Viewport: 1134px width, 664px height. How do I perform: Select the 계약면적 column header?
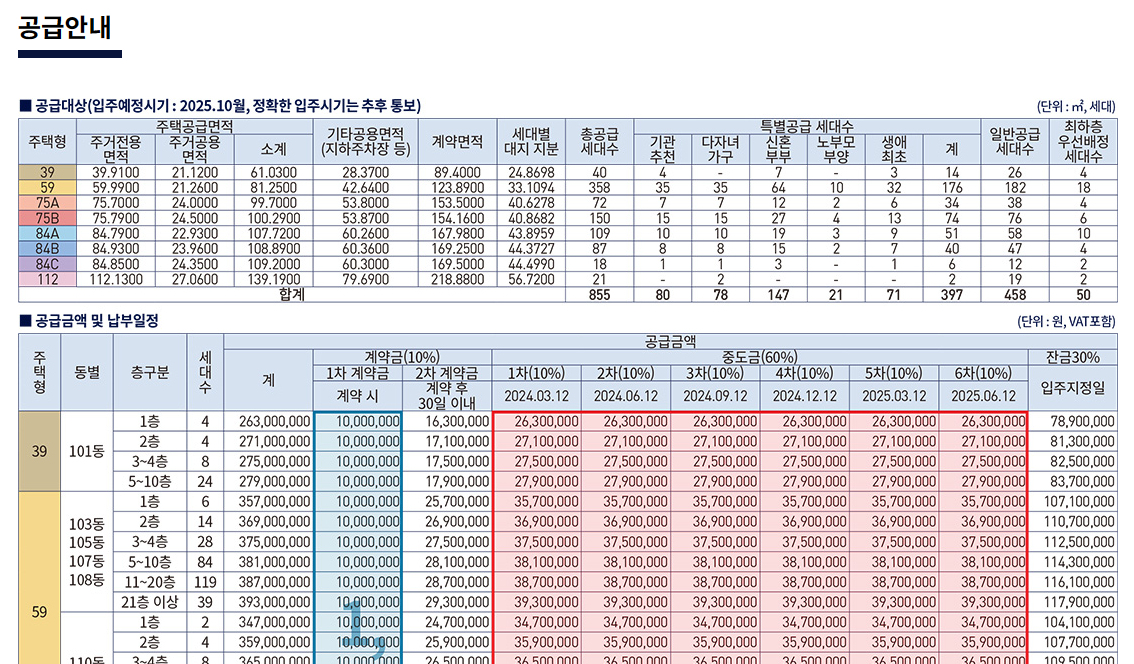click(457, 142)
